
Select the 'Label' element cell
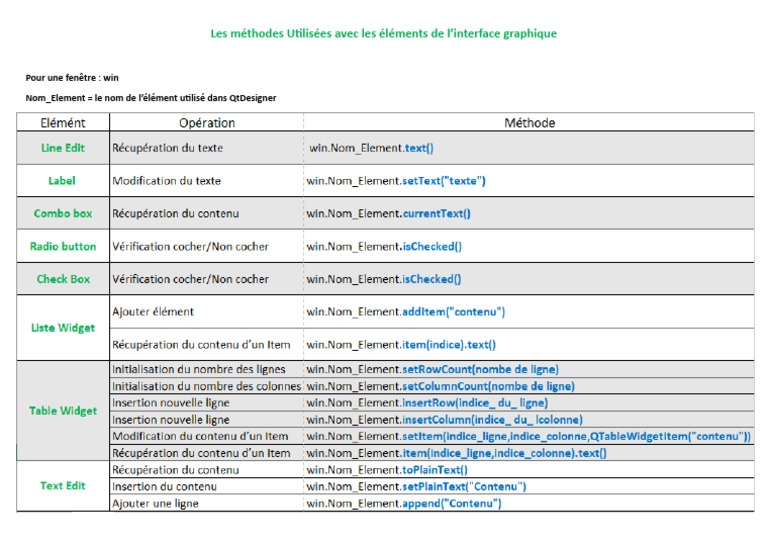pyautogui.click(x=62, y=181)
